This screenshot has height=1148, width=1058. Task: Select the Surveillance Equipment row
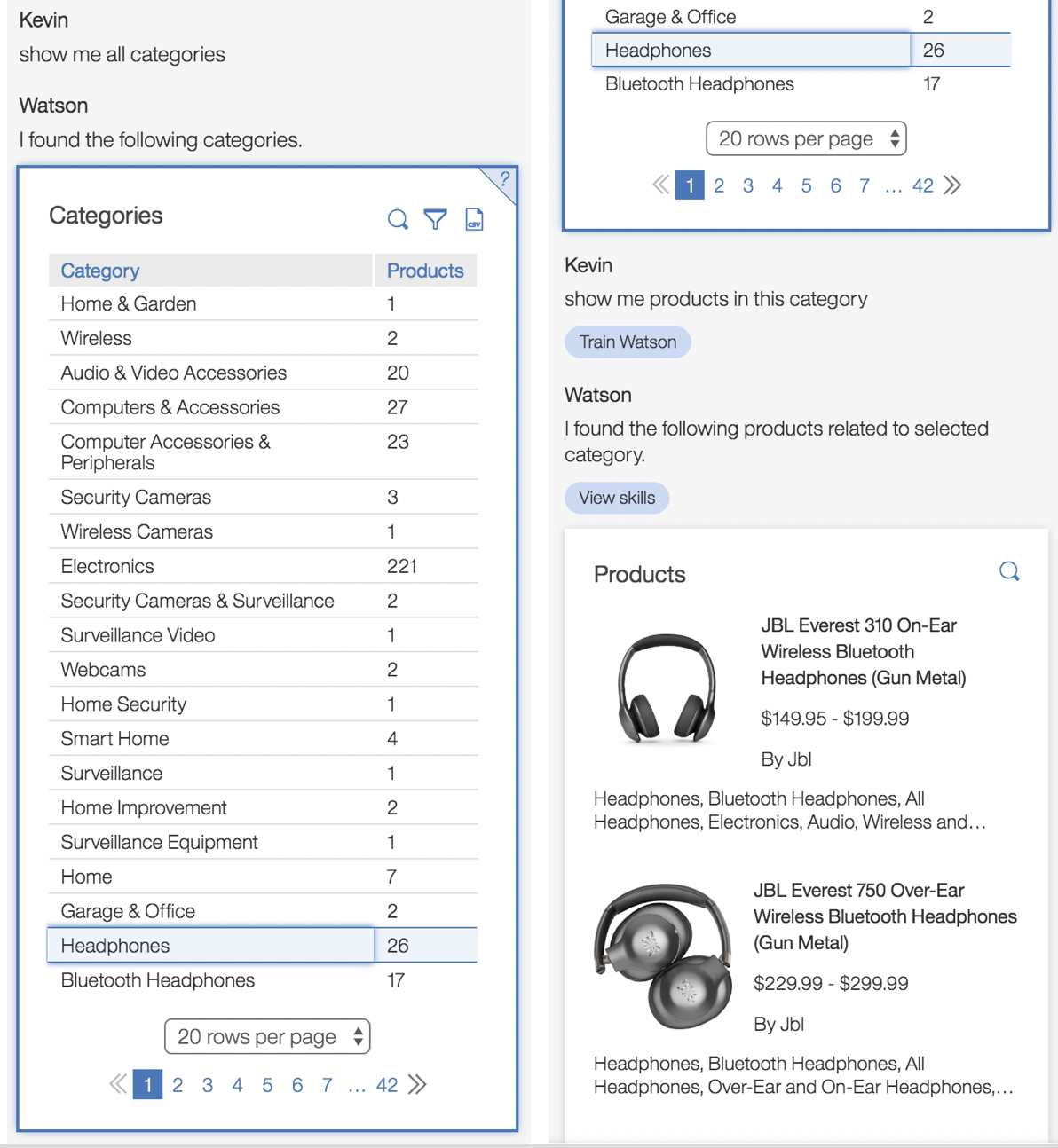(264, 842)
